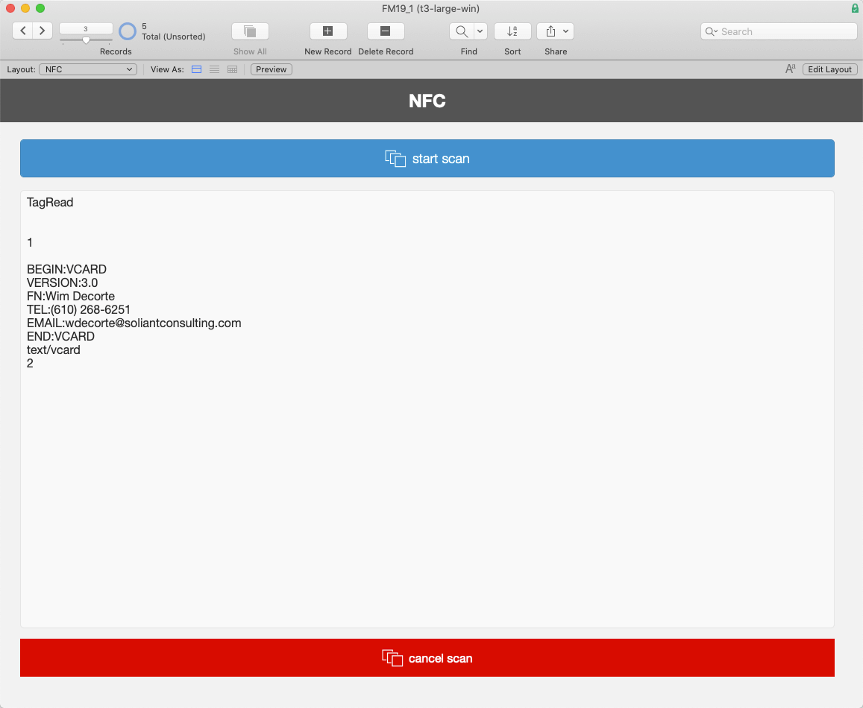Screen dimensions: 863x708
Task: Click the EMAIL:wdecorte@soliantconsulting.com line
Action: pos(134,323)
